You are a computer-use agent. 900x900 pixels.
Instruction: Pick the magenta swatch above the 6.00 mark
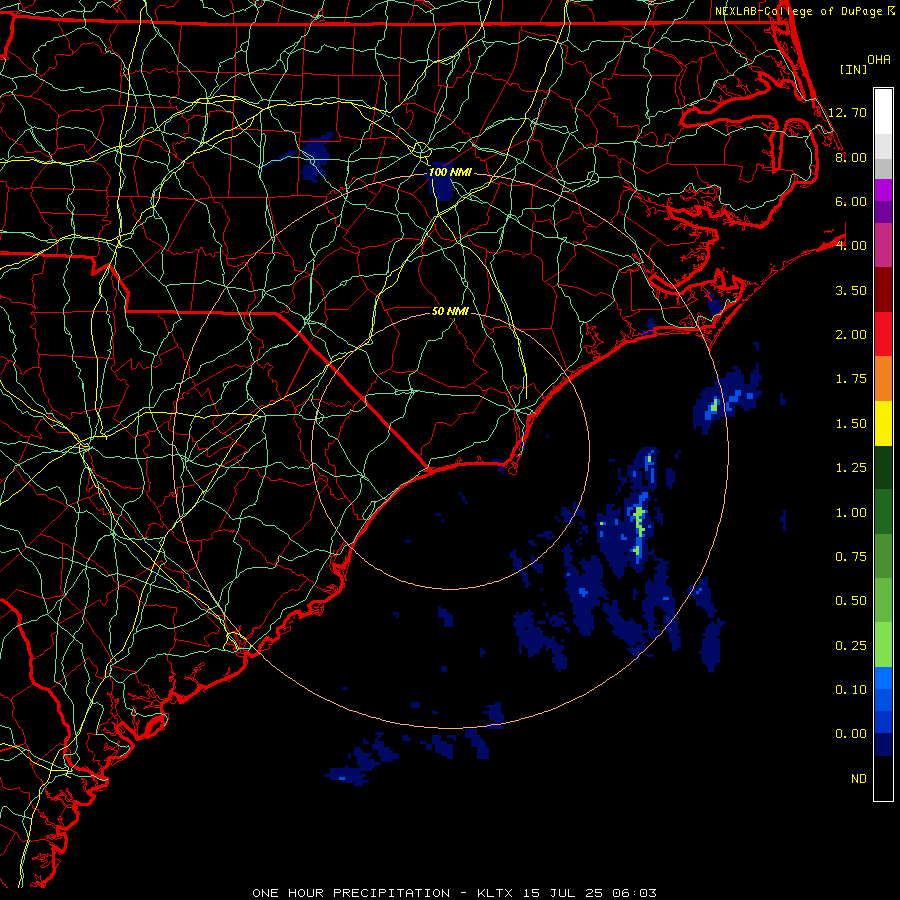[x=883, y=190]
